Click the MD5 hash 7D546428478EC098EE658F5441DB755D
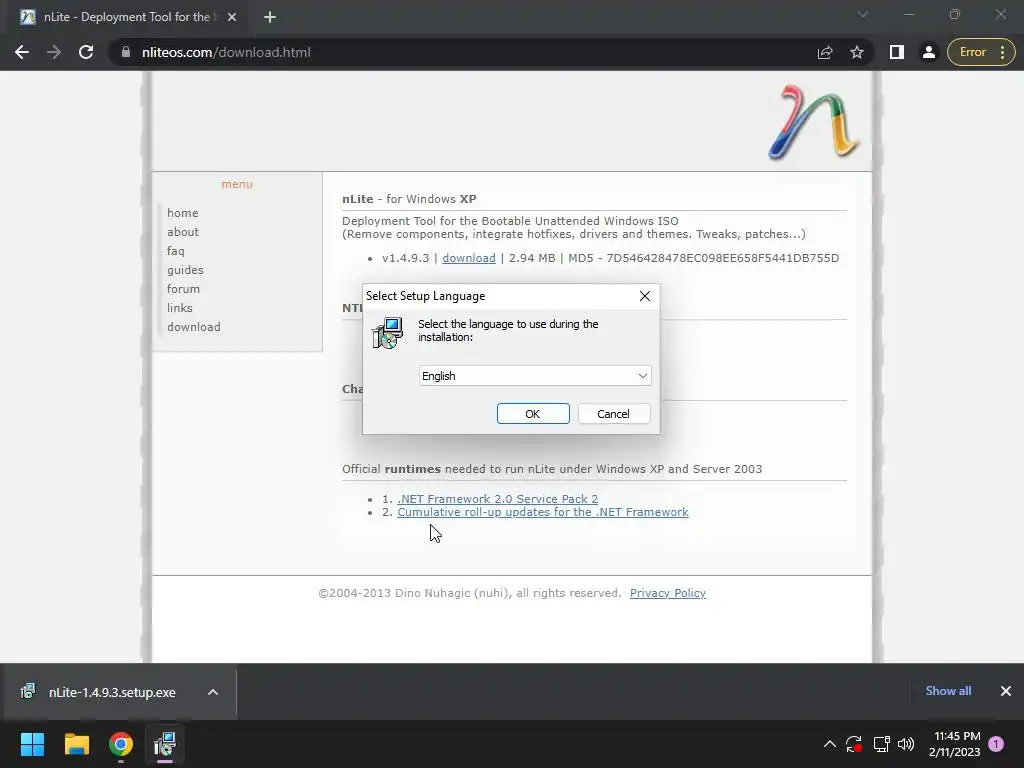The height and width of the screenshot is (768, 1024). [723, 258]
